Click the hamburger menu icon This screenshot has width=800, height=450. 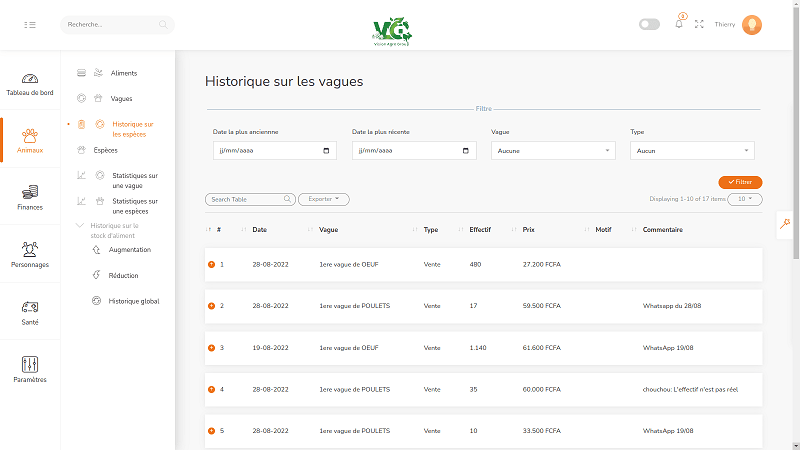[30, 24]
